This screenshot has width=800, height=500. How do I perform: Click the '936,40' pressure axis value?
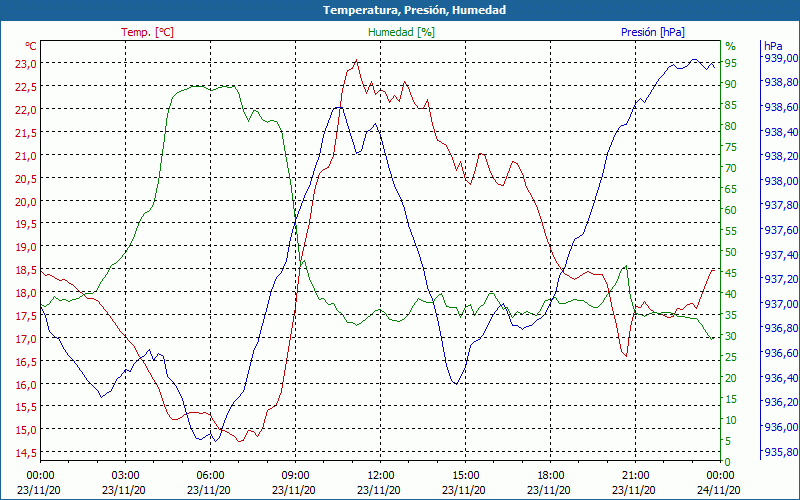pyautogui.click(x=781, y=378)
